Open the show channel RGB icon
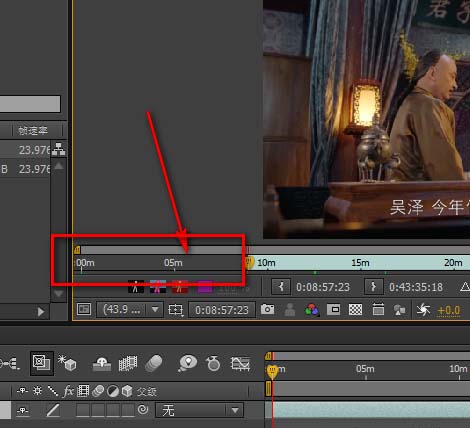This screenshot has height=428, width=470. point(312,310)
